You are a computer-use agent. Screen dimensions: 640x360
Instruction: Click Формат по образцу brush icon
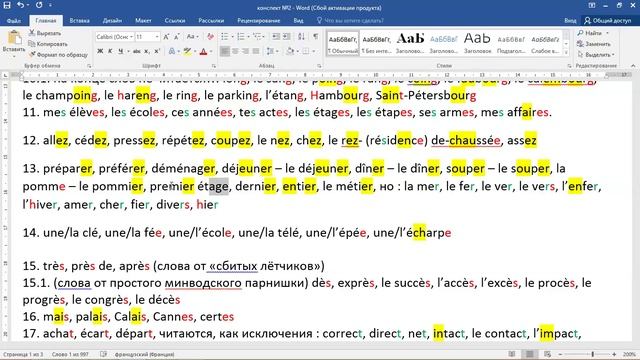click(32, 54)
